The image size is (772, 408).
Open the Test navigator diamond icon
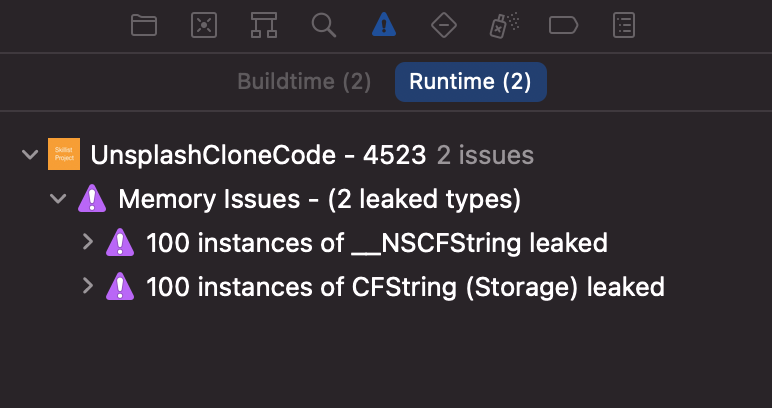coord(444,25)
